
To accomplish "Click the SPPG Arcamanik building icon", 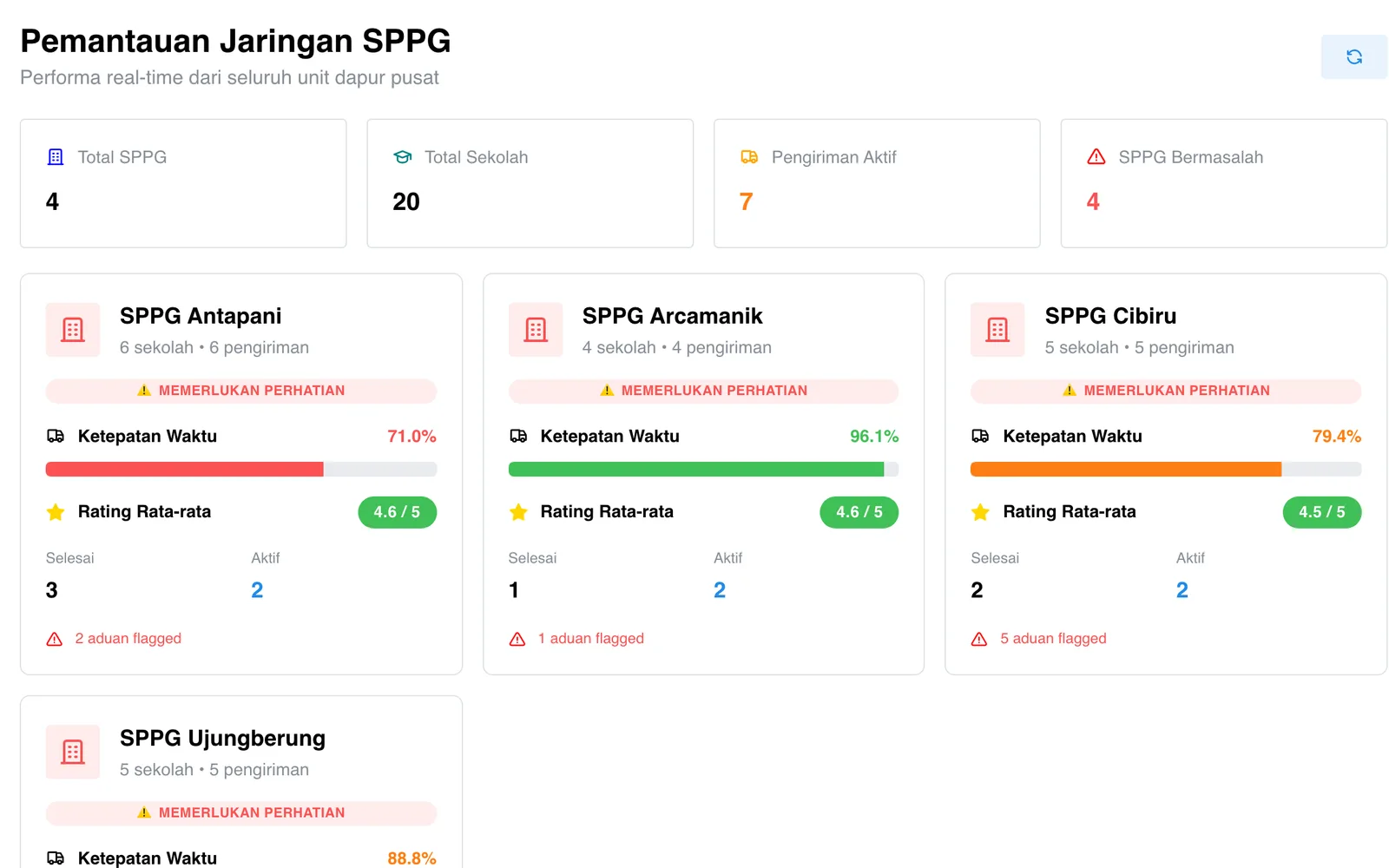I will click(536, 330).
